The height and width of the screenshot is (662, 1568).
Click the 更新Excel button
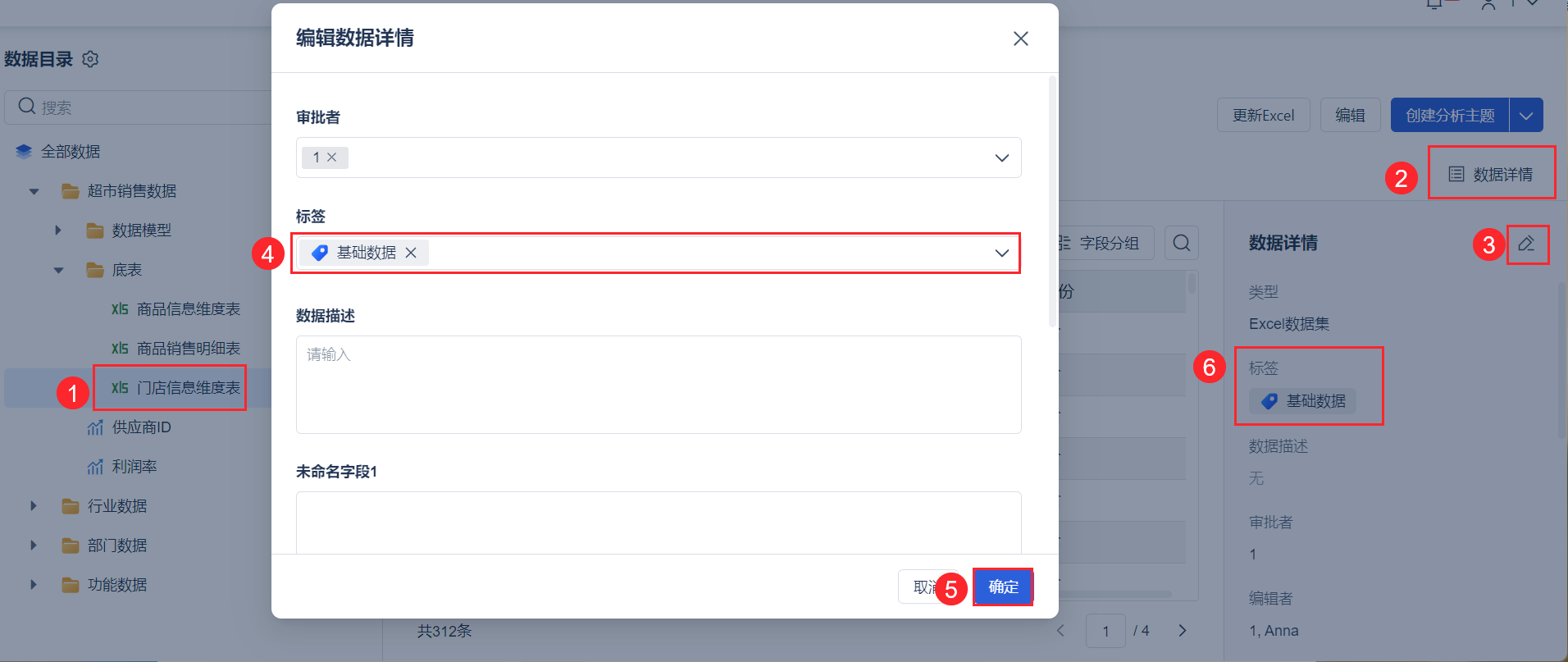click(x=1263, y=116)
